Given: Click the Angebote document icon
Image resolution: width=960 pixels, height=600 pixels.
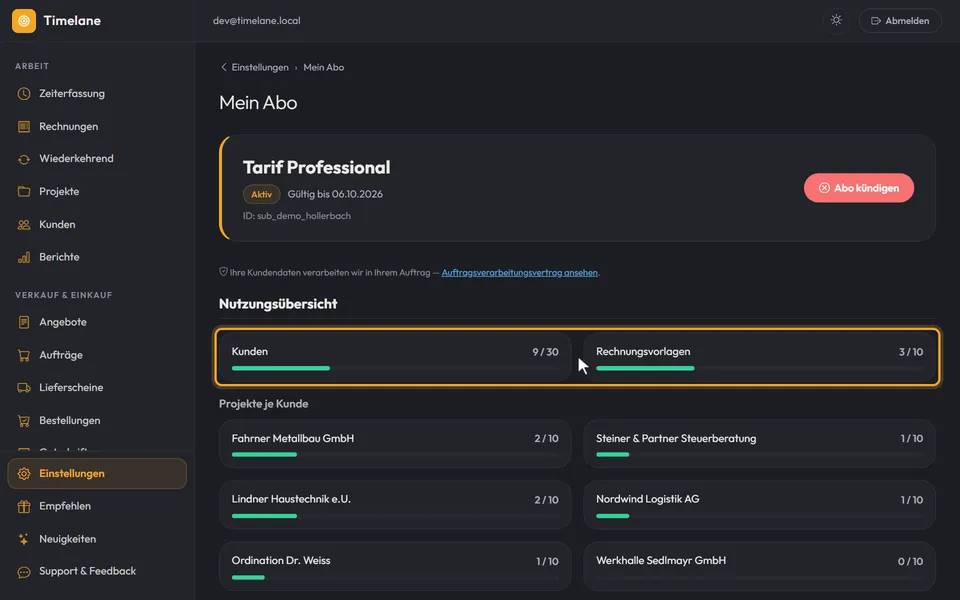Looking at the screenshot, I should (x=24, y=322).
